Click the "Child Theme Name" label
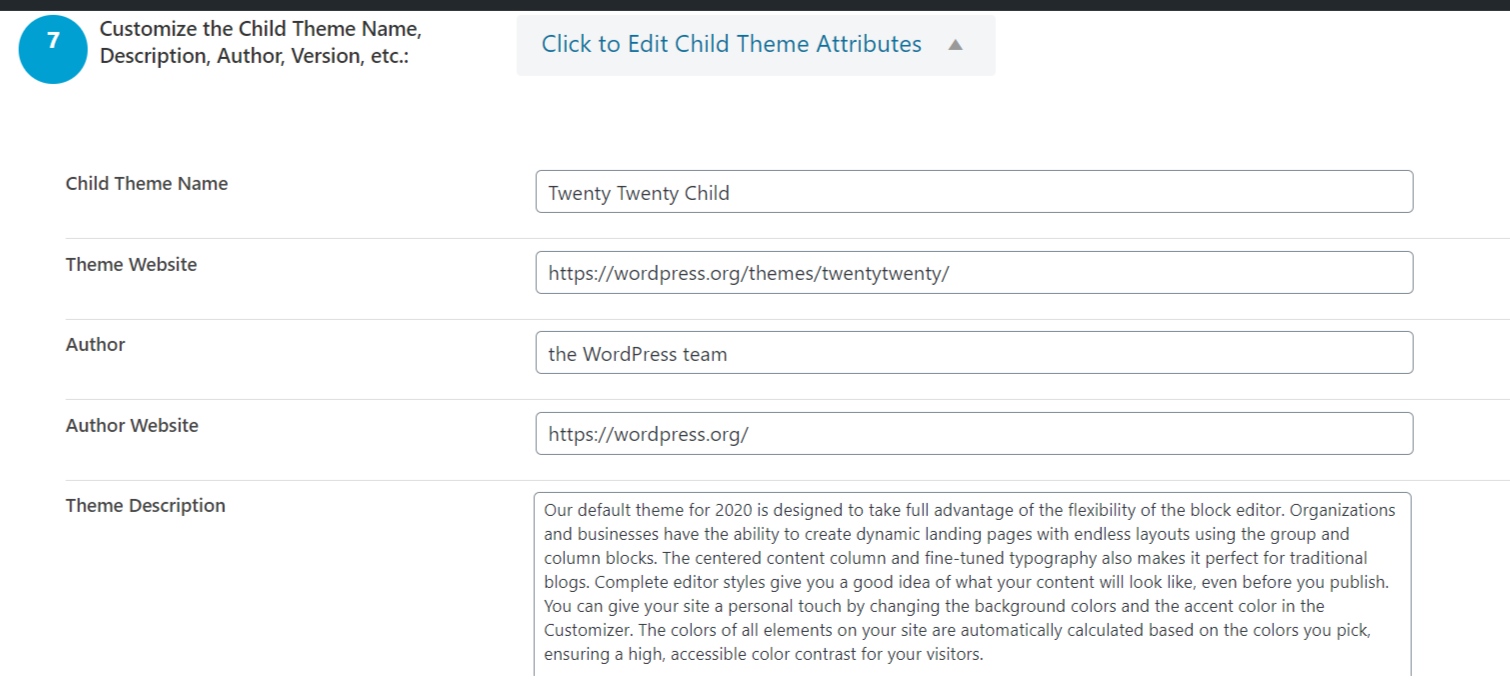This screenshot has width=1510, height=691. (x=146, y=183)
